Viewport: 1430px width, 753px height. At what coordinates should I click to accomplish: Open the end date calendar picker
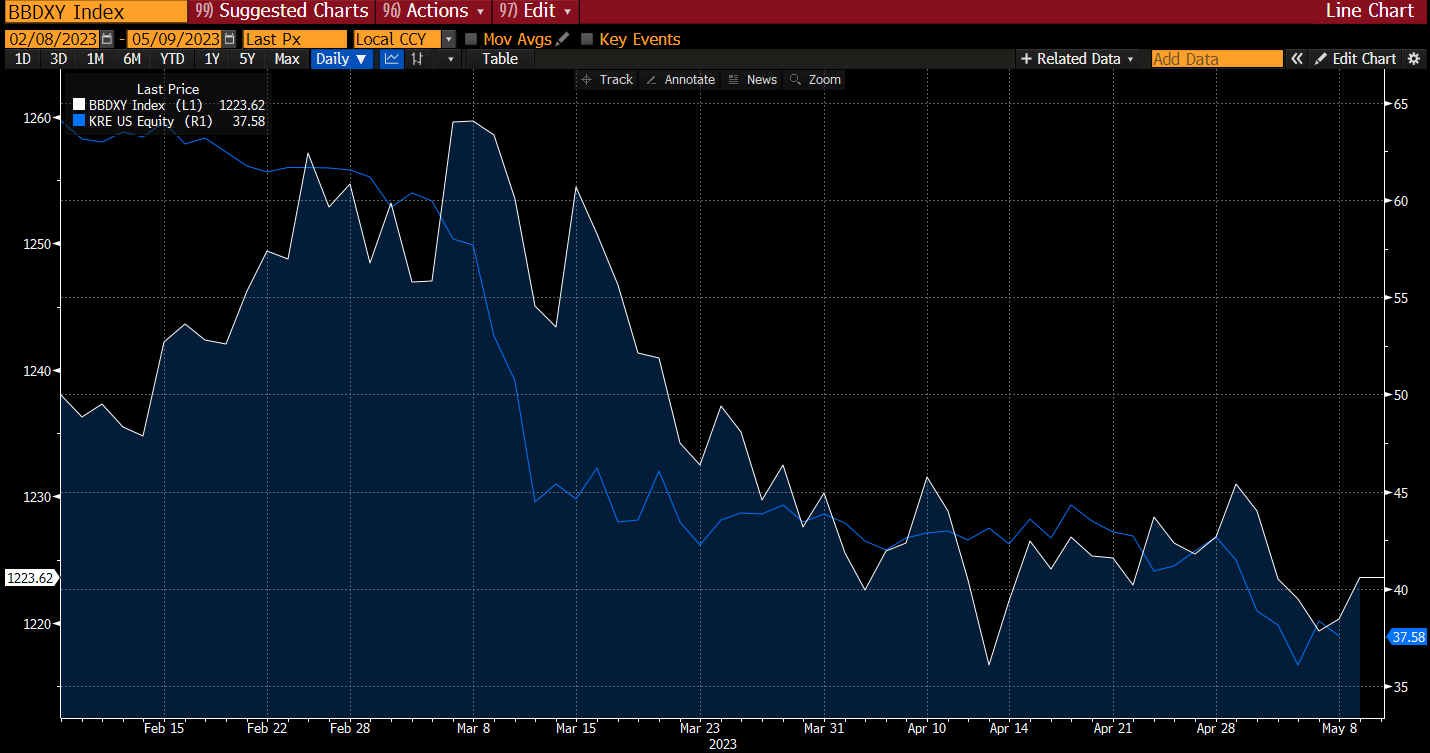point(230,39)
